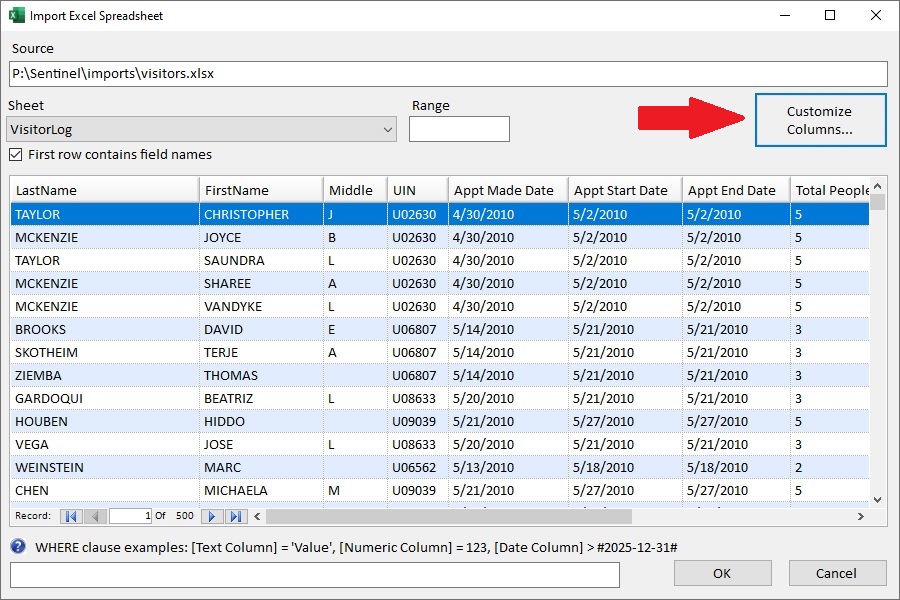Click the Appt End Date column header
This screenshot has height=600, width=900.
tap(736, 190)
